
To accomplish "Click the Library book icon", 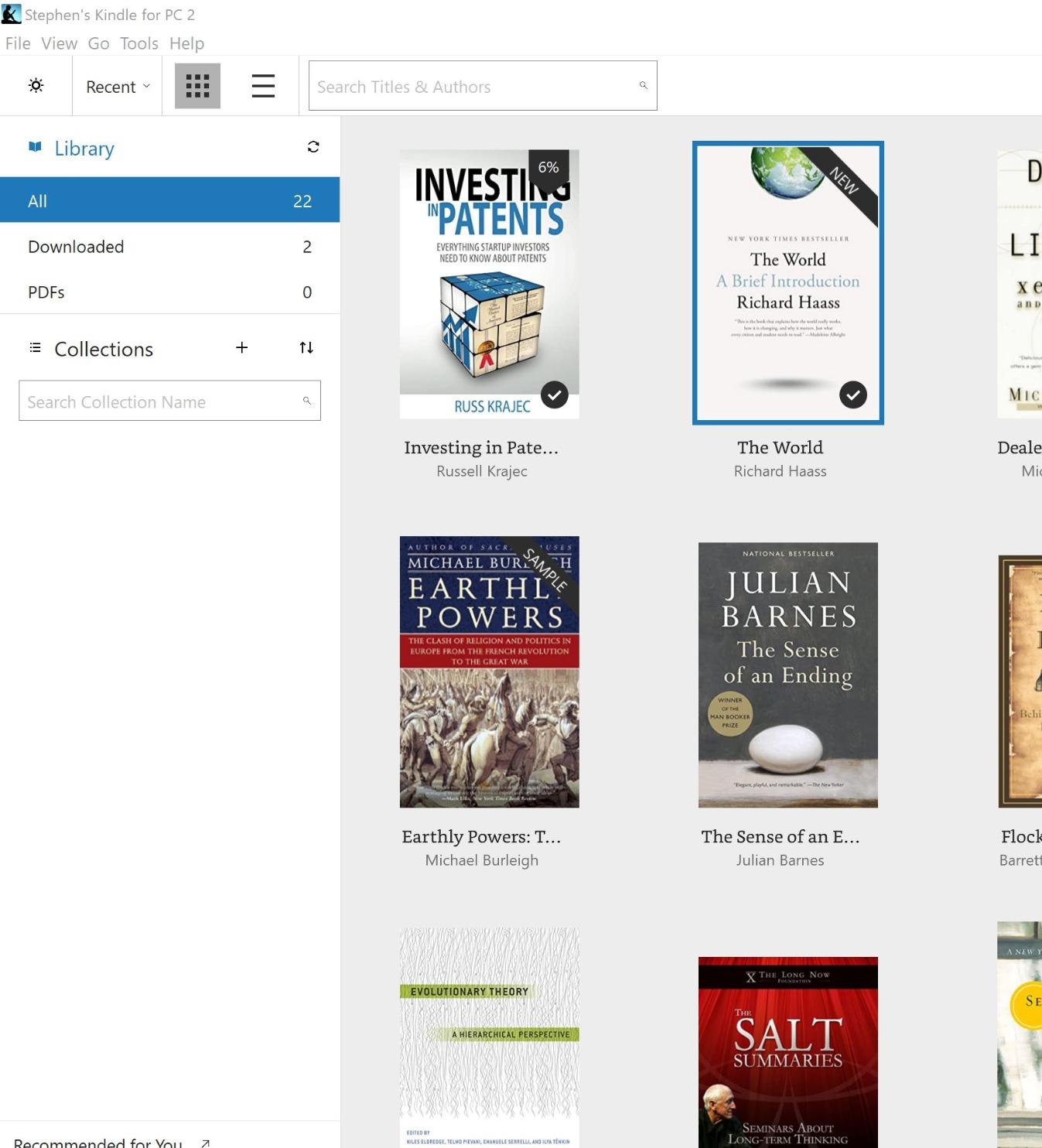I will click(x=35, y=147).
